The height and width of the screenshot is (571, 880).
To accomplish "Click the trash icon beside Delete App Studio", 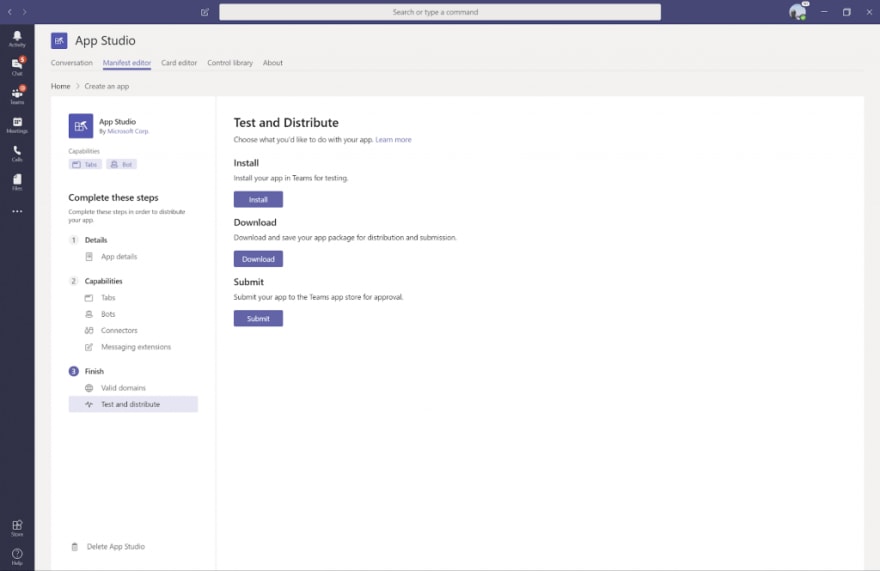I will point(75,546).
